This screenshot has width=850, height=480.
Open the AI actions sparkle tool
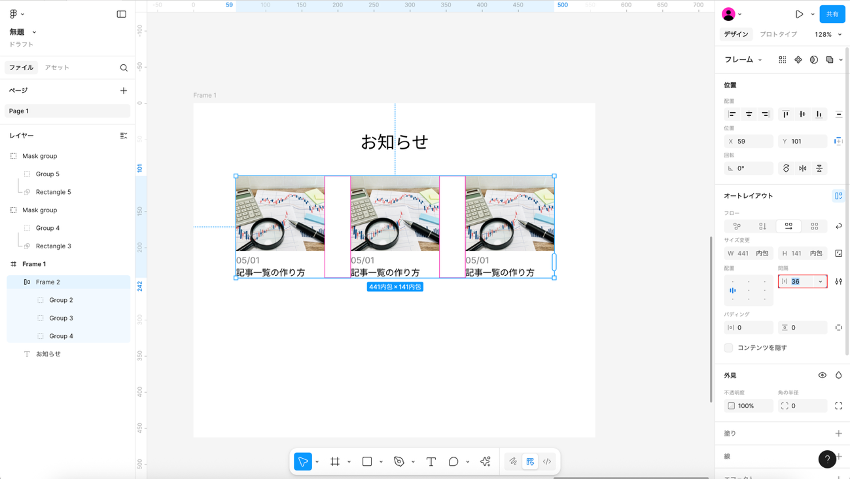click(x=485, y=462)
